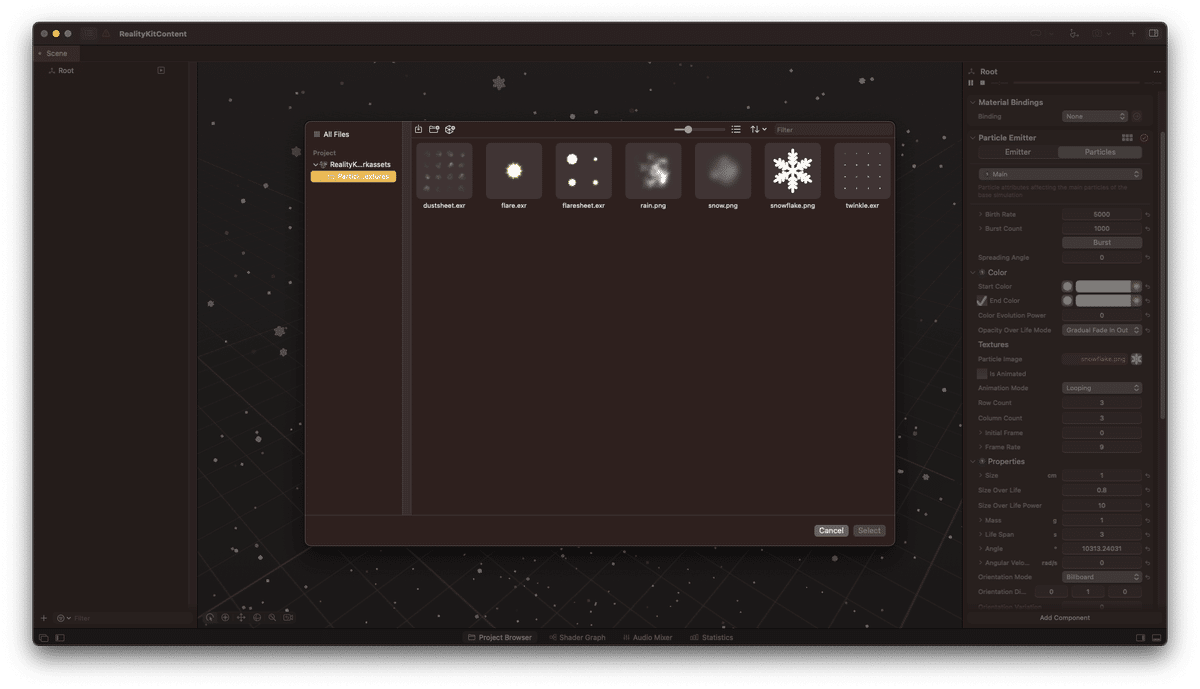
Task: Select flaresheet.exr texture
Action: 584,171
